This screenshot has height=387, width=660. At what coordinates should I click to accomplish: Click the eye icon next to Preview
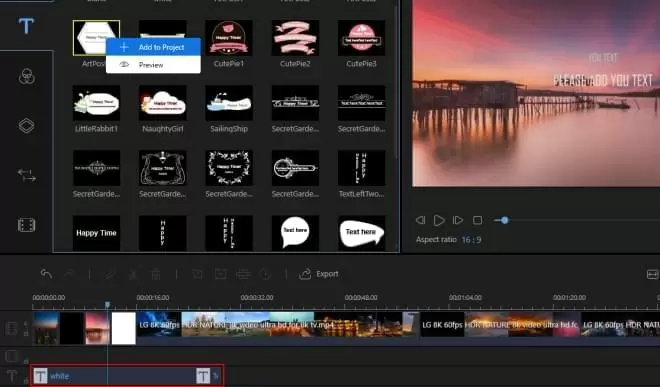coord(124,64)
